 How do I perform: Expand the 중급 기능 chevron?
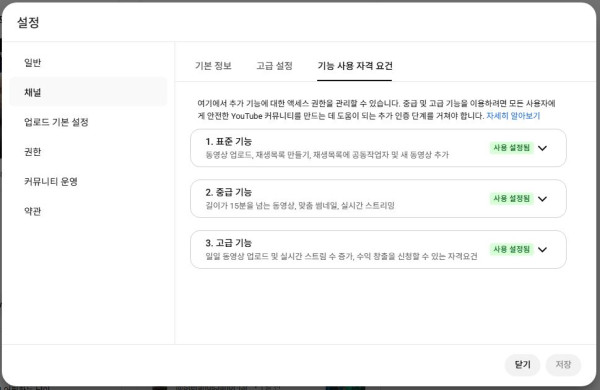click(x=542, y=199)
